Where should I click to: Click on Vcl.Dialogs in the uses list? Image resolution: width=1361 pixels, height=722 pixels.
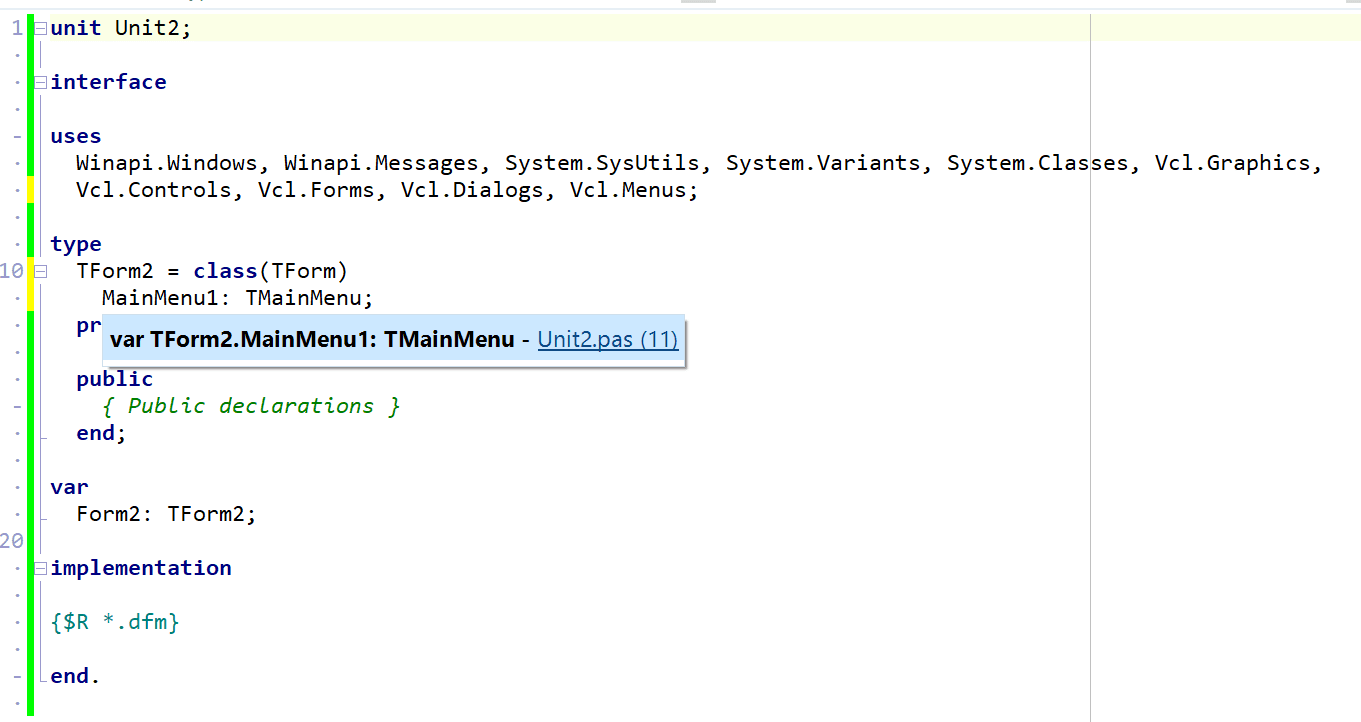pos(472,190)
